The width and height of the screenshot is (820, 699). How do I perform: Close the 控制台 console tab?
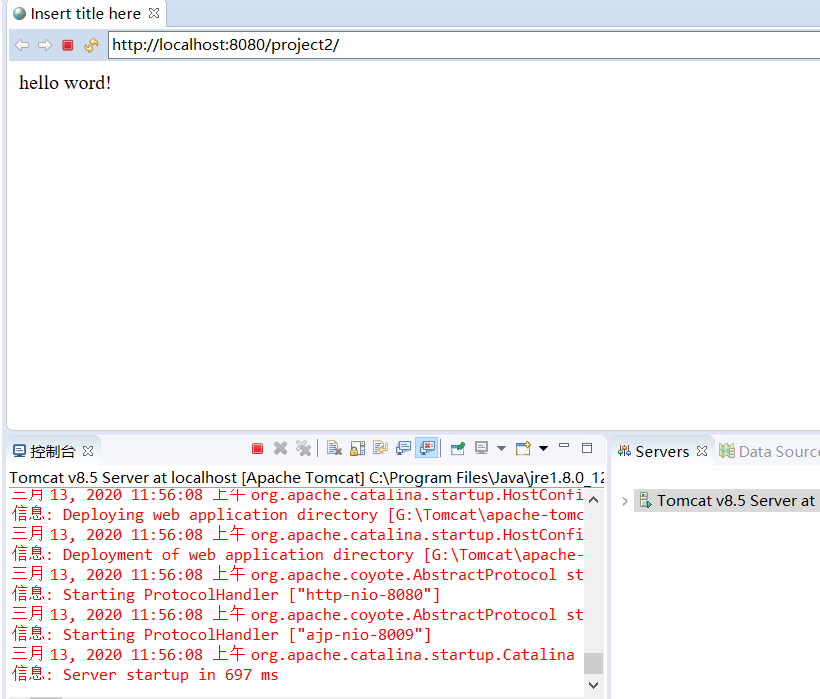click(88, 451)
